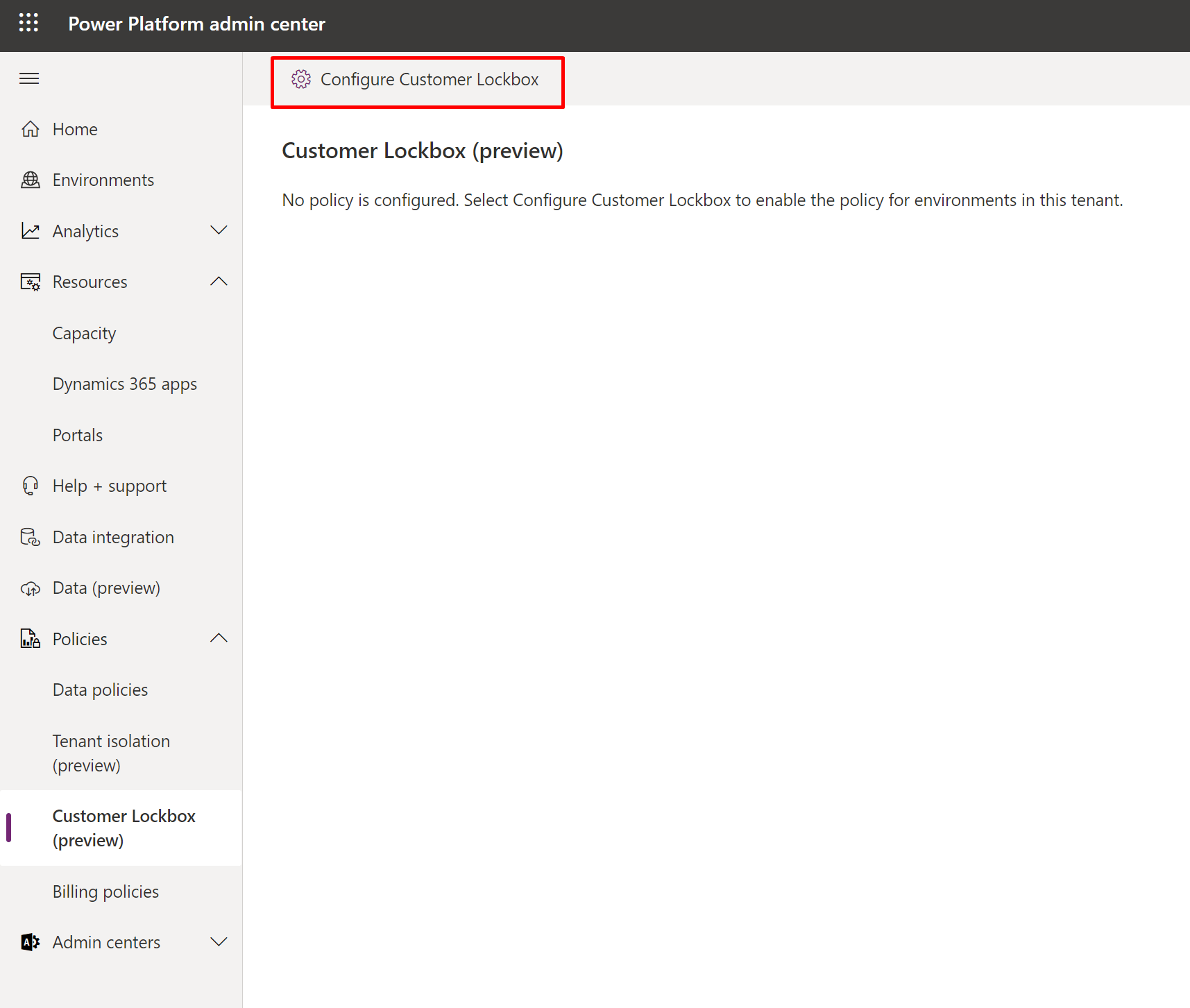Collapse the sidebar with the hamburger icon

[28, 78]
